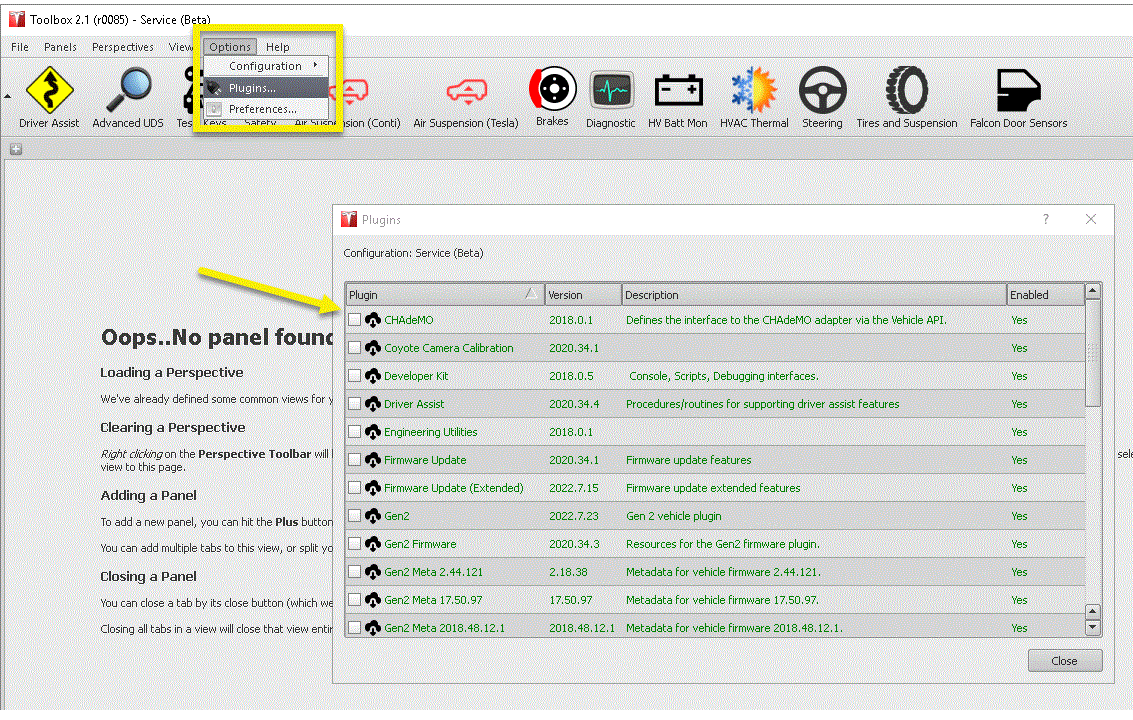Close the Plugins dialog with the X

pyautogui.click(x=1091, y=219)
